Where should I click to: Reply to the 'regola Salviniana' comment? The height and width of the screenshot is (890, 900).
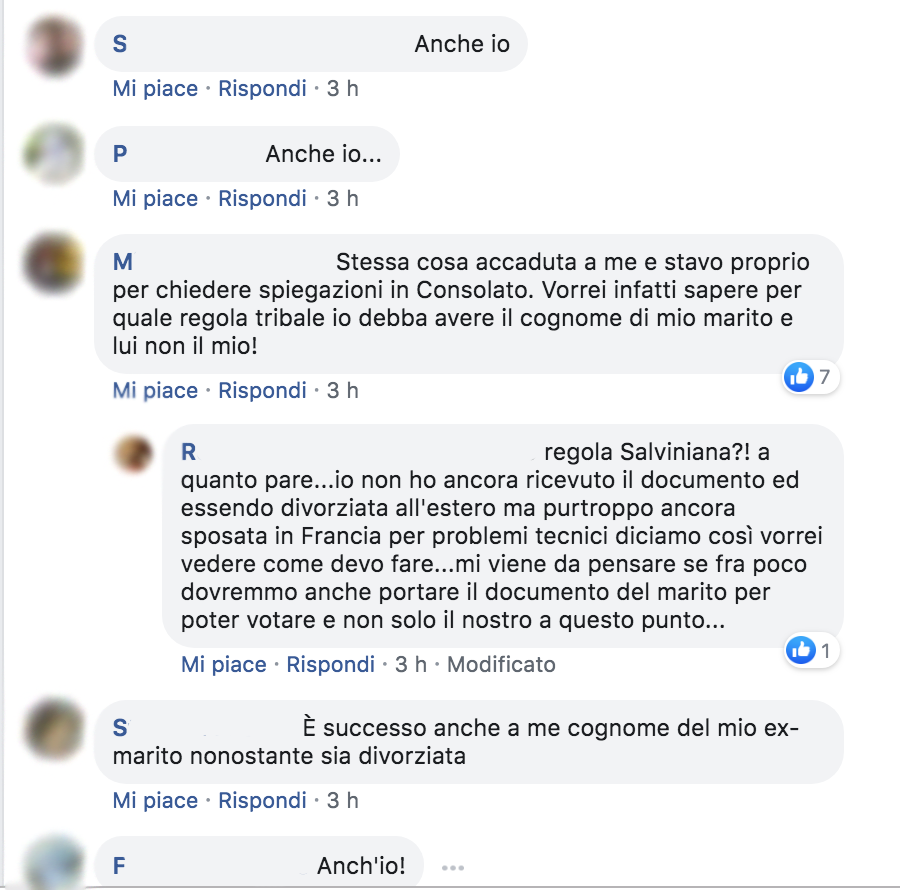[x=331, y=664]
